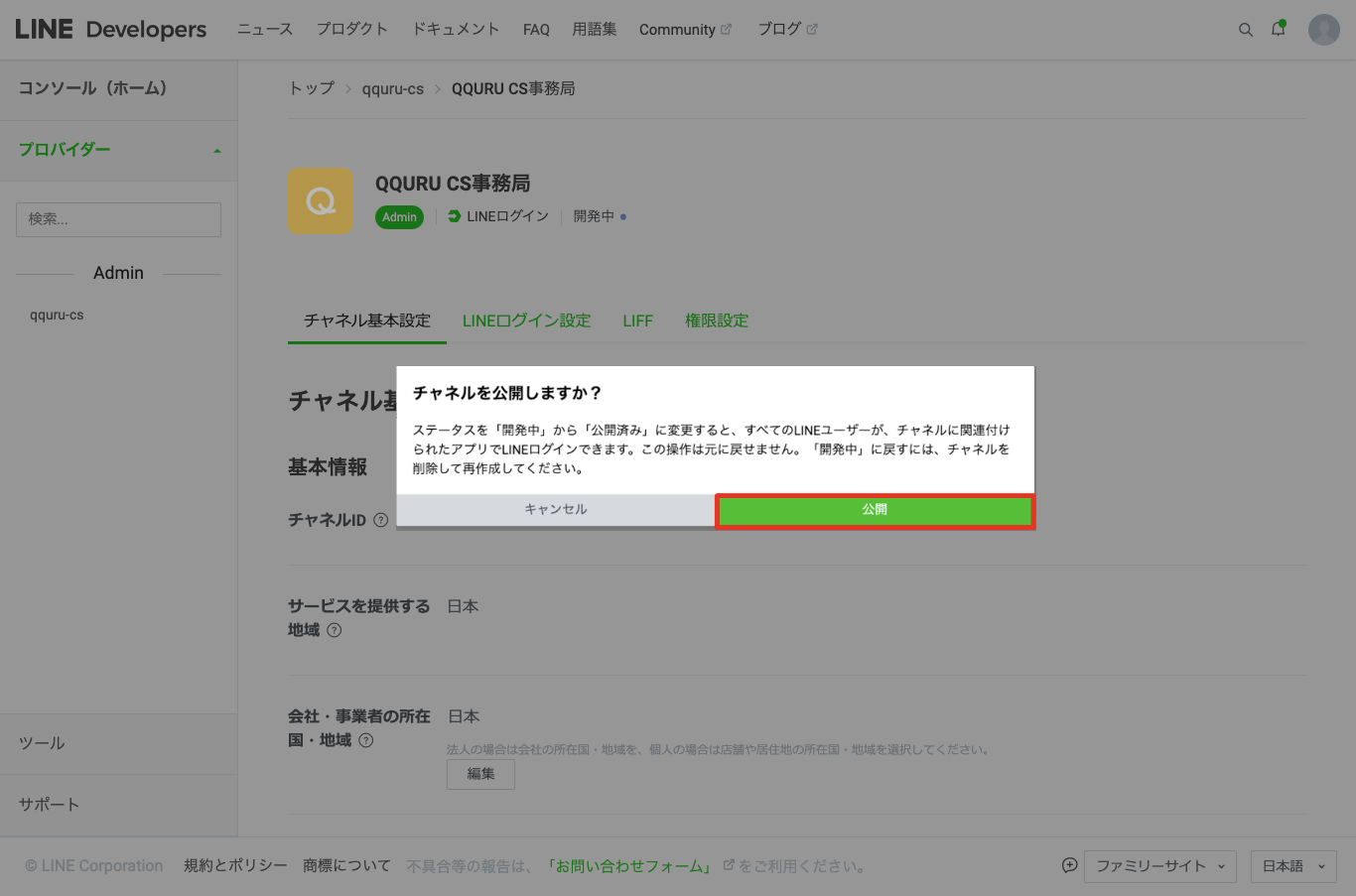Image resolution: width=1356 pixels, height=896 pixels.
Task: Click help icon beside サービスを提供する地域
Action: pos(335,630)
